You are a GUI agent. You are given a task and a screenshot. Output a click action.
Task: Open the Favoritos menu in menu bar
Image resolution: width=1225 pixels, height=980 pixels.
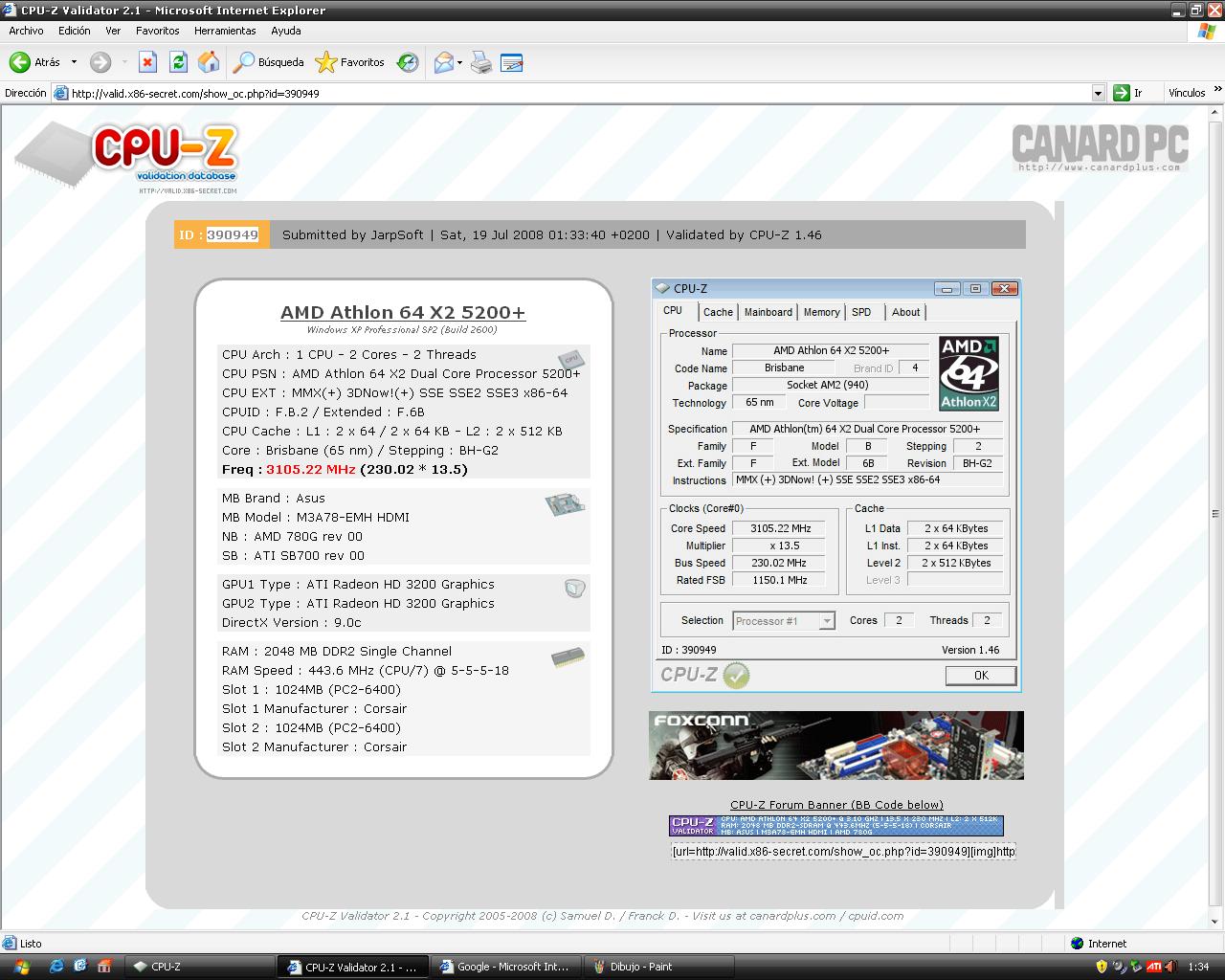click(x=158, y=31)
